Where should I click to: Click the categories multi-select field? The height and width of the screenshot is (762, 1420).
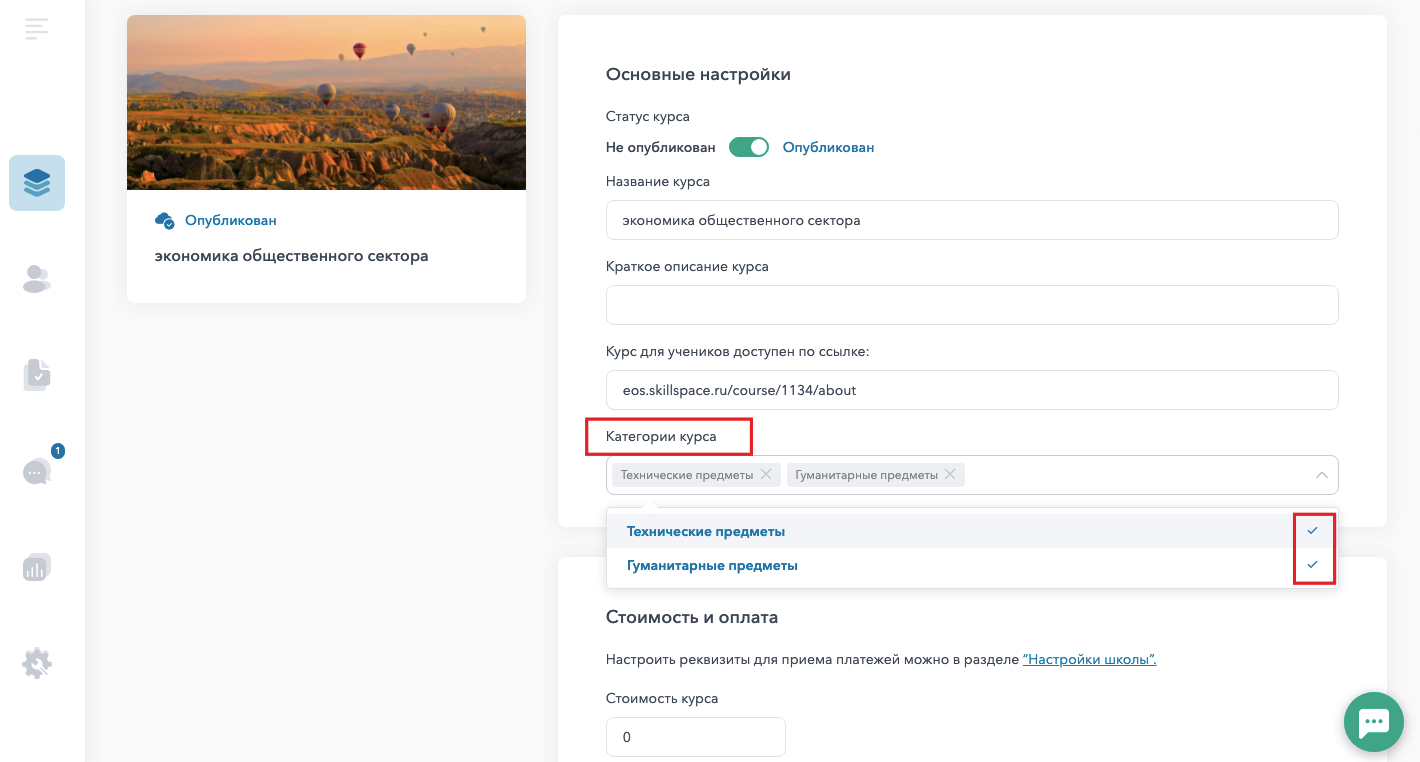[972, 475]
